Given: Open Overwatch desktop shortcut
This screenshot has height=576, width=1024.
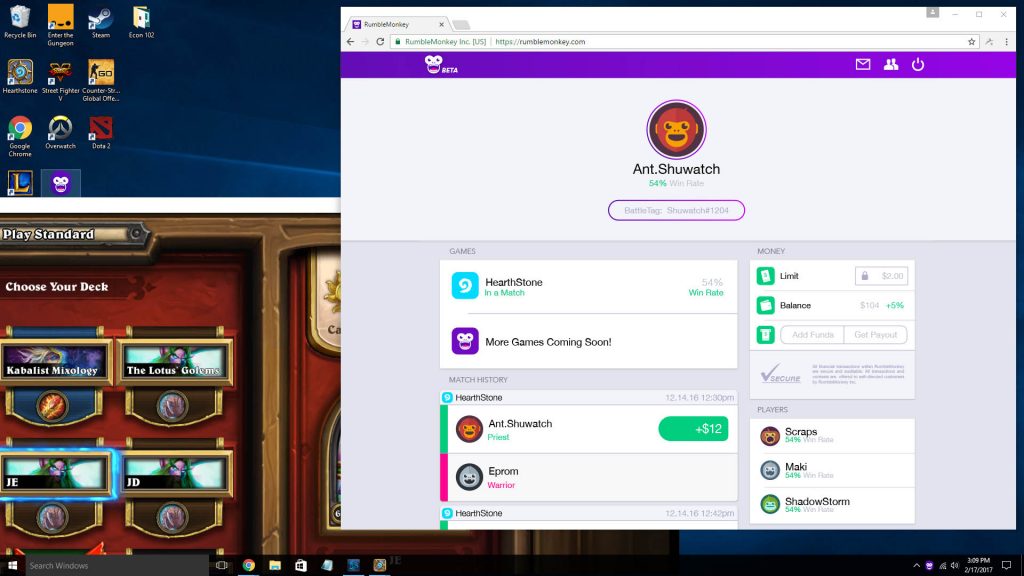Looking at the screenshot, I should tap(60, 133).
